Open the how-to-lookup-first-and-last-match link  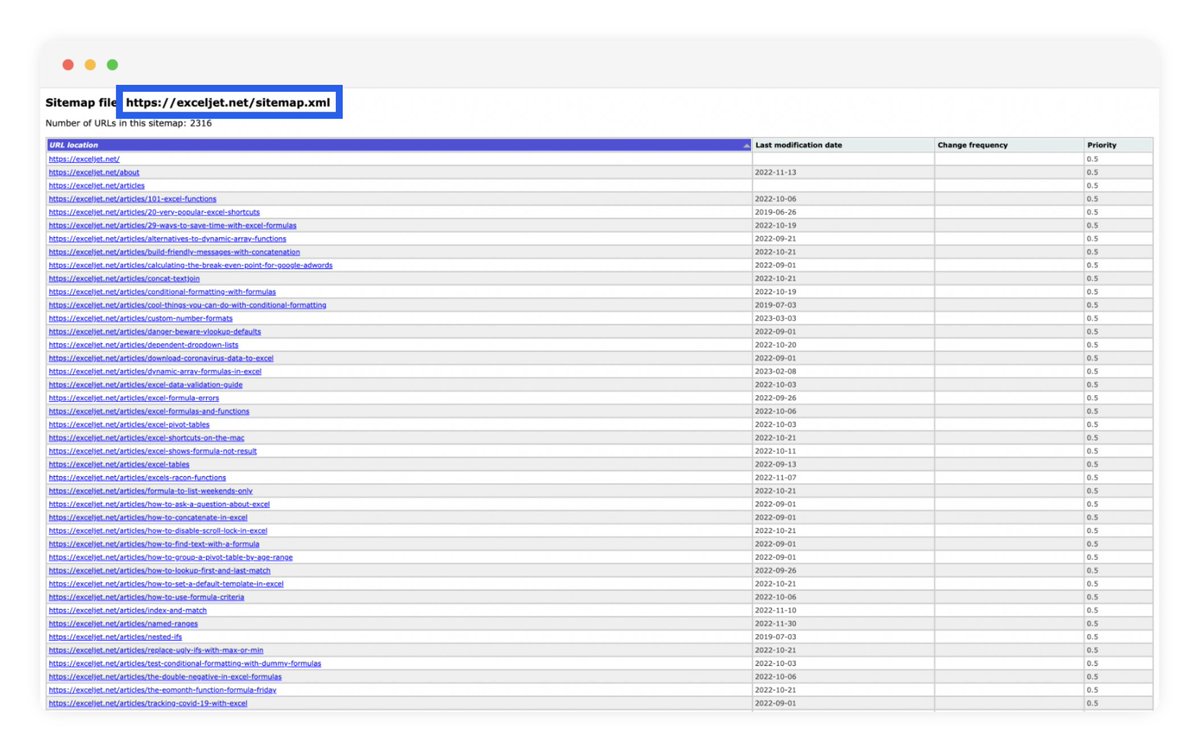159,571
